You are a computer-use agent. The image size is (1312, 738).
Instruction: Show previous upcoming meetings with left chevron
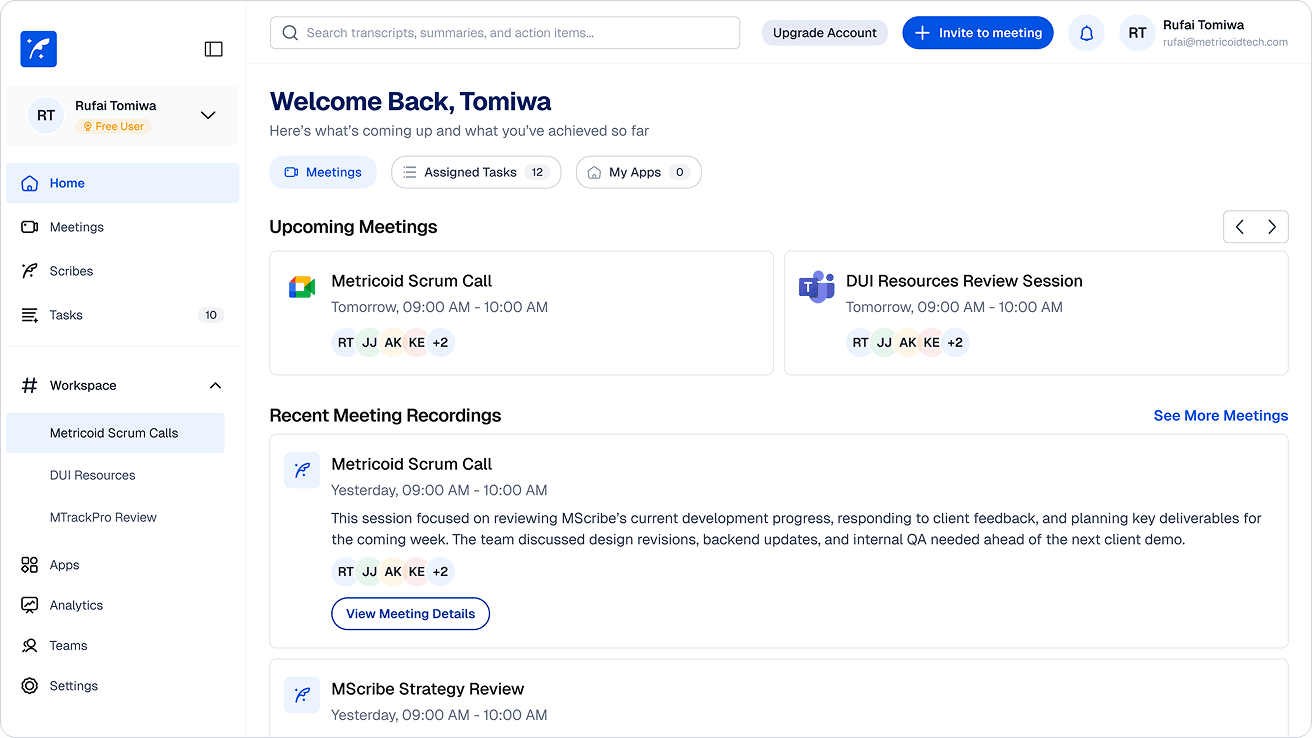coord(1240,227)
